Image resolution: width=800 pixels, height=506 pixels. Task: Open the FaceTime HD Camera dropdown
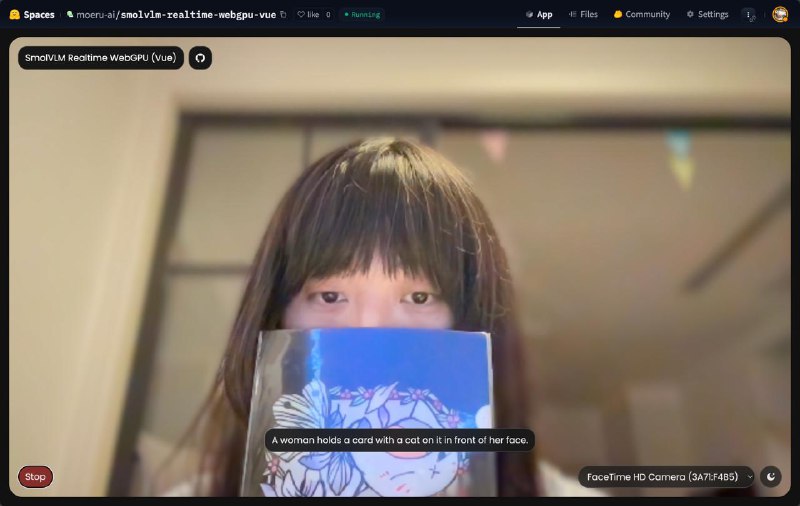click(x=666, y=477)
